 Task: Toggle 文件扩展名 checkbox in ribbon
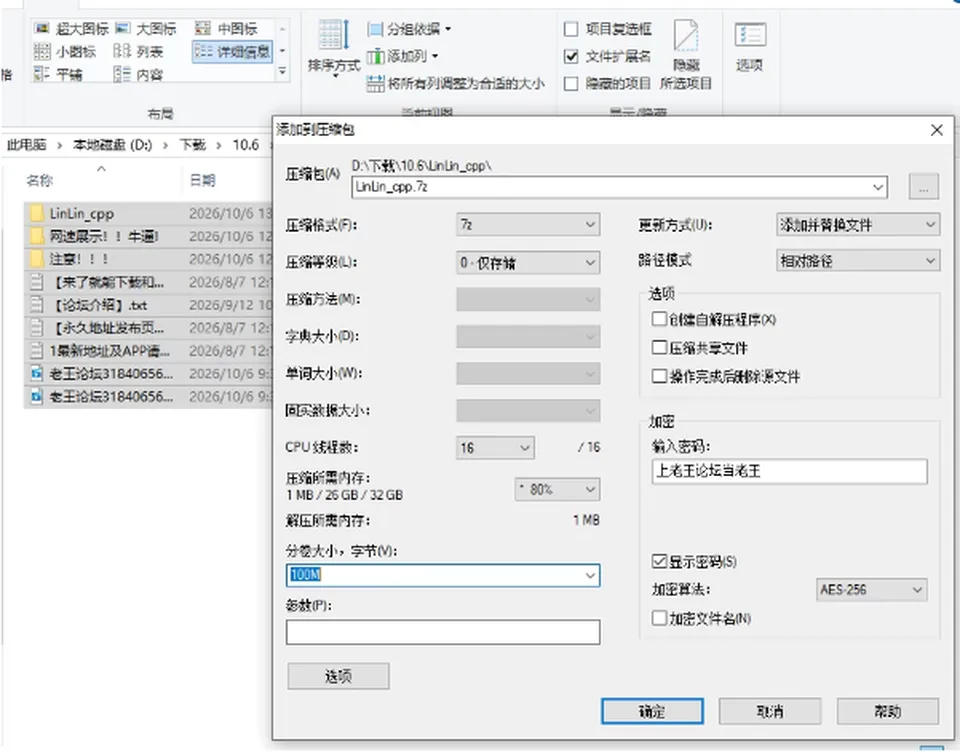[x=571, y=56]
